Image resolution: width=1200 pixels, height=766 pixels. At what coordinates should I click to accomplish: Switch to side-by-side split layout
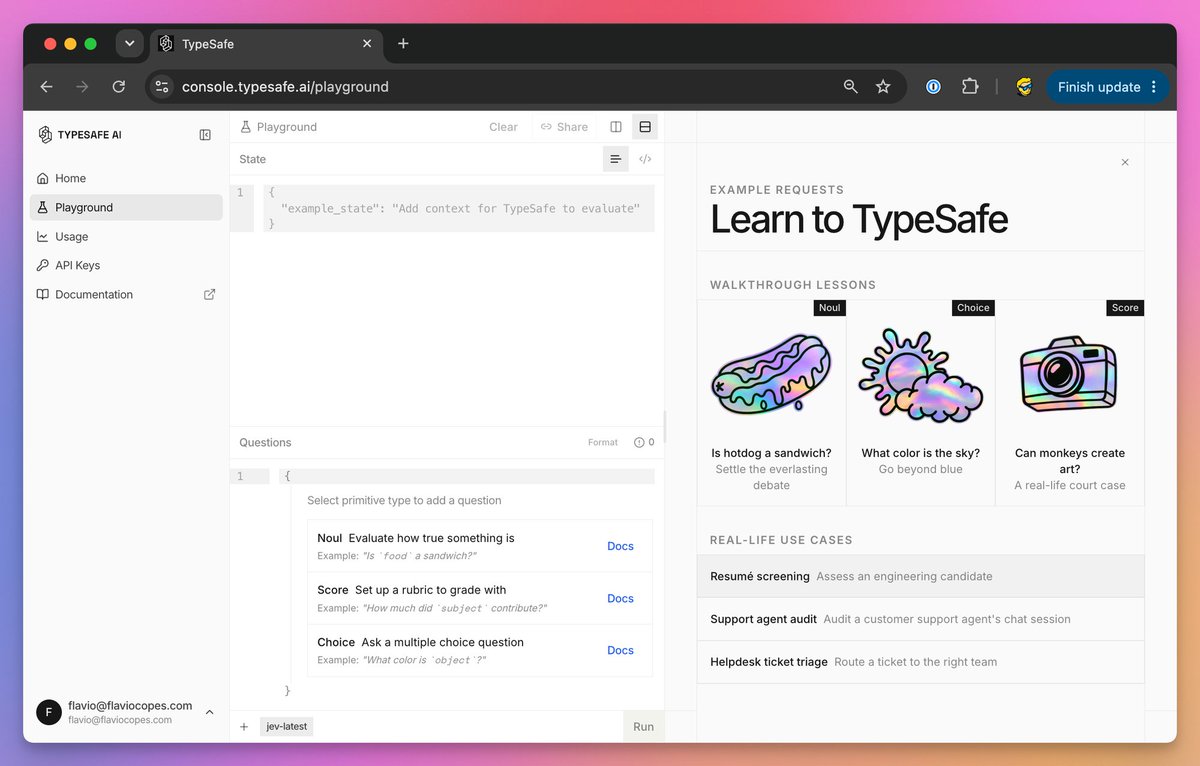click(x=616, y=127)
